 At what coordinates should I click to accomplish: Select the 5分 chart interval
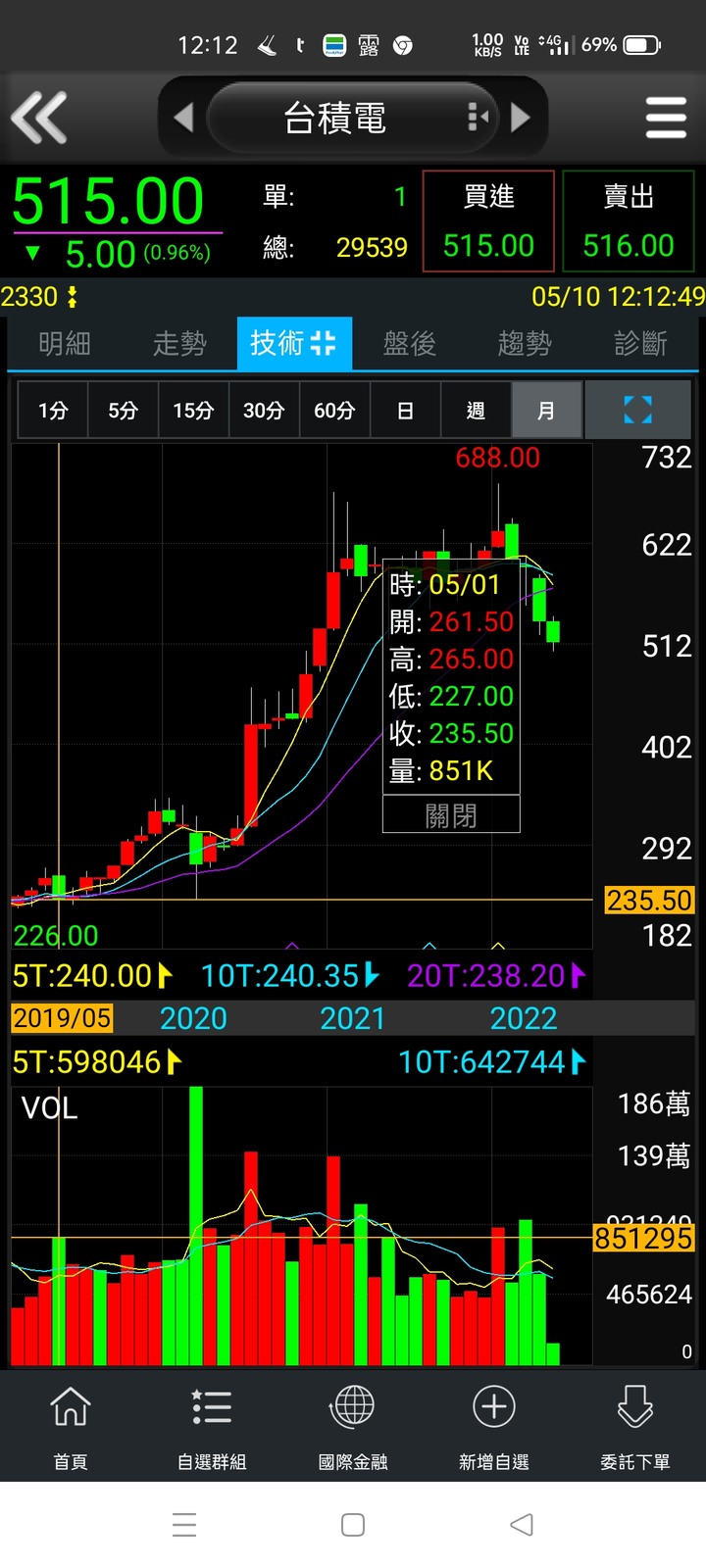coord(123,410)
